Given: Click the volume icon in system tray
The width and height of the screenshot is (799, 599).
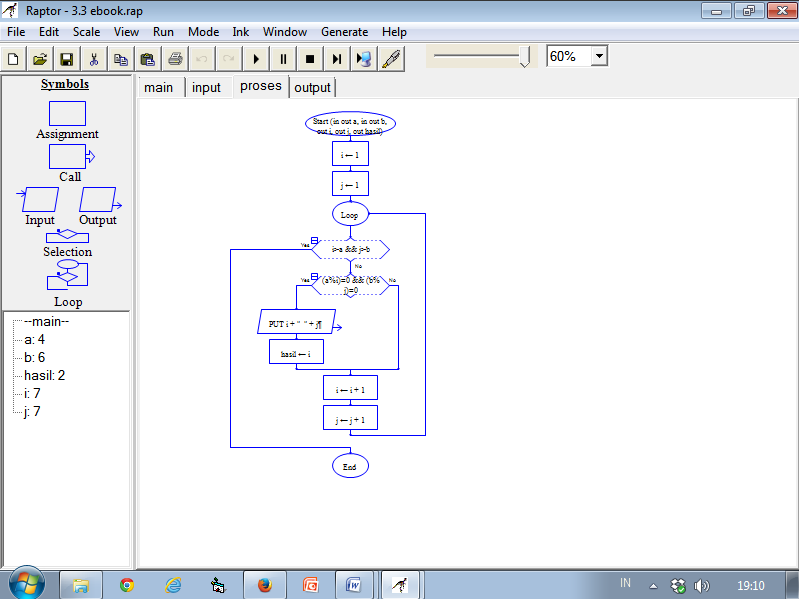Looking at the screenshot, I should click(702, 586).
